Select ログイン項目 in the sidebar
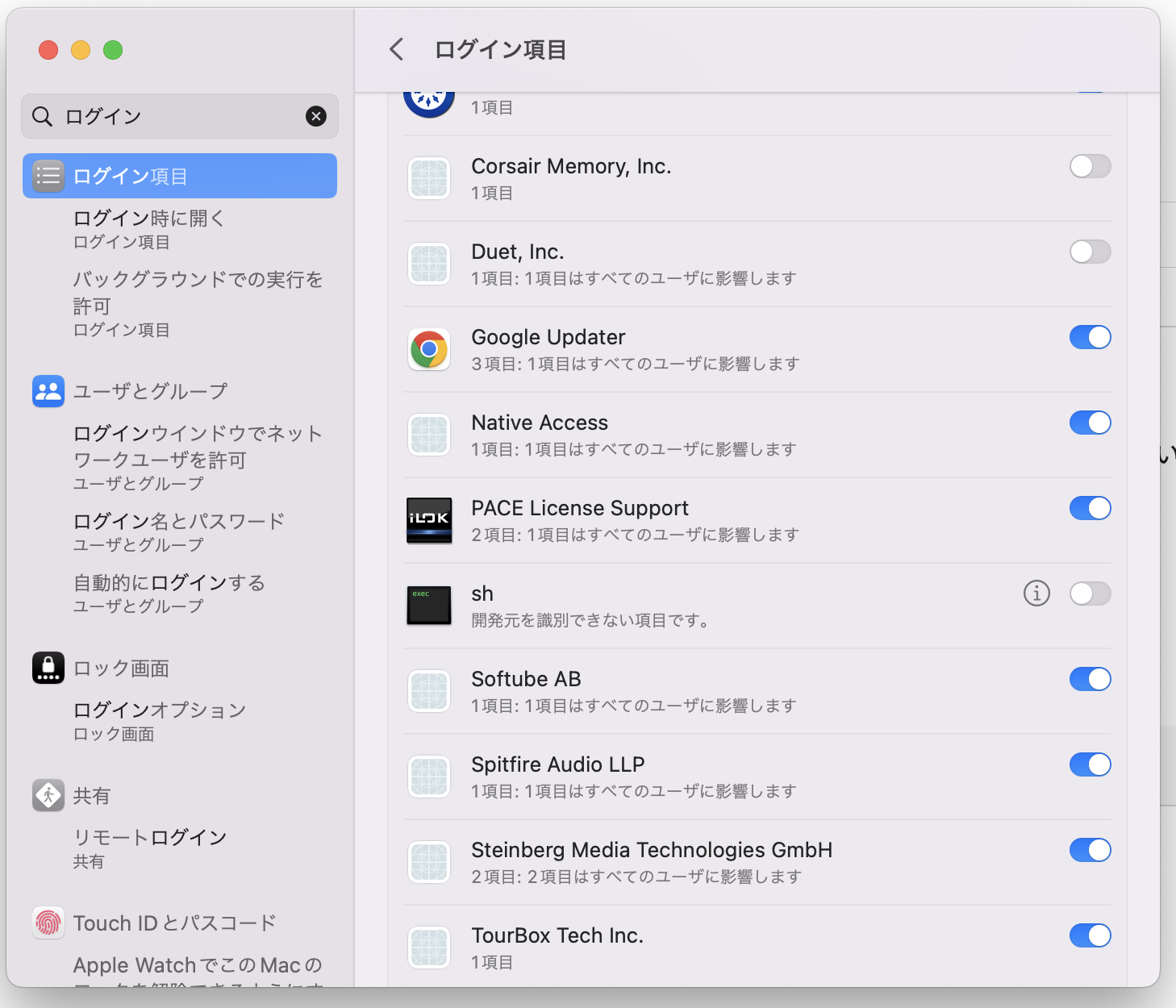 [x=180, y=176]
